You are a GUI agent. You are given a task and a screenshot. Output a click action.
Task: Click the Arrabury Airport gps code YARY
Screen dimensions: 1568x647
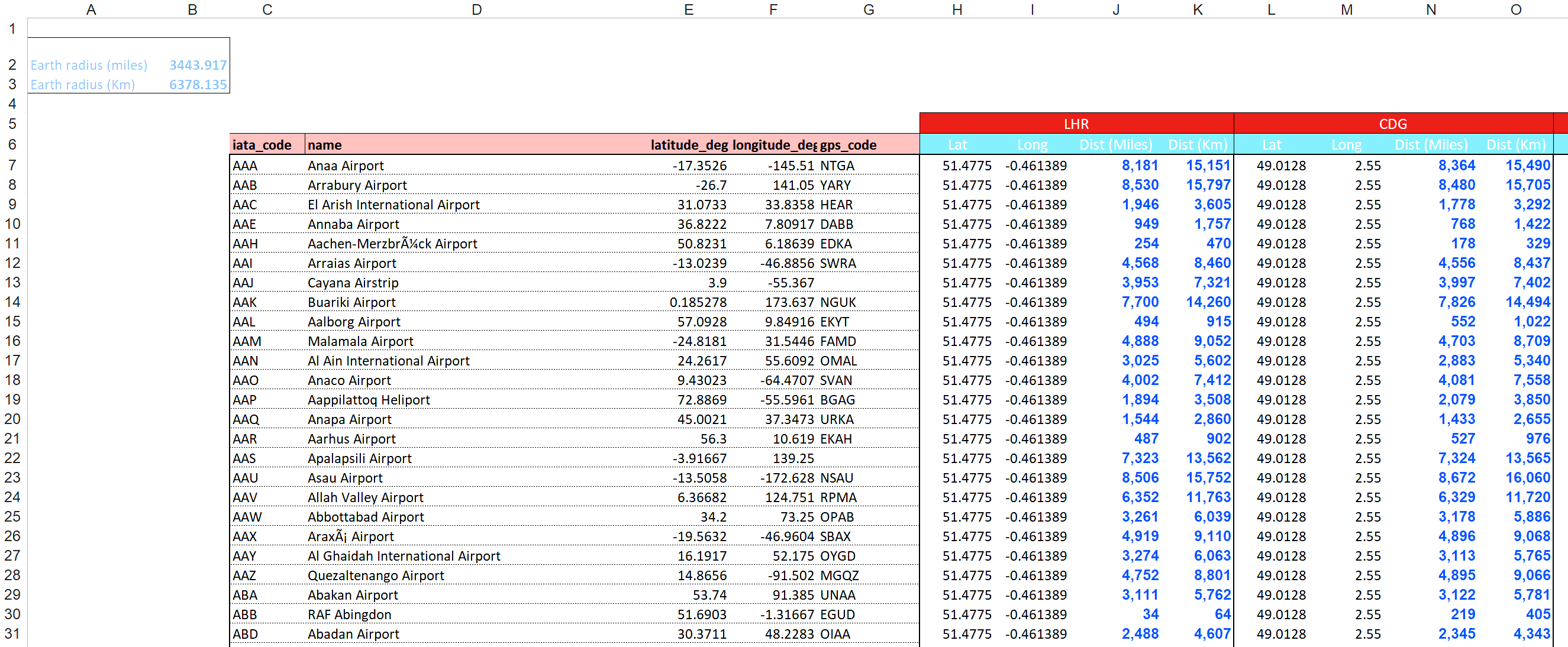tap(868, 185)
